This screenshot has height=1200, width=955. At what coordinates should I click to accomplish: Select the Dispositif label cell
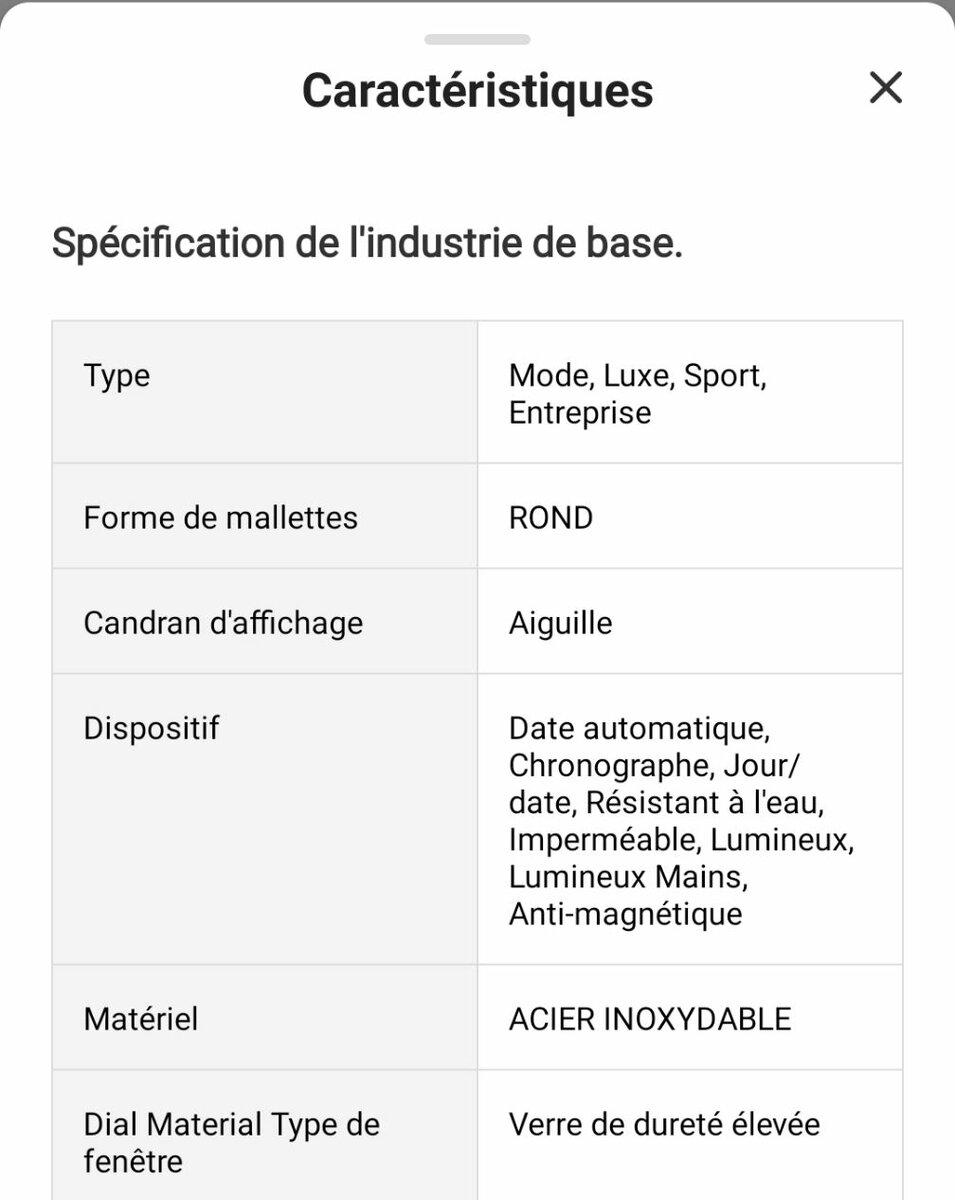click(265, 819)
